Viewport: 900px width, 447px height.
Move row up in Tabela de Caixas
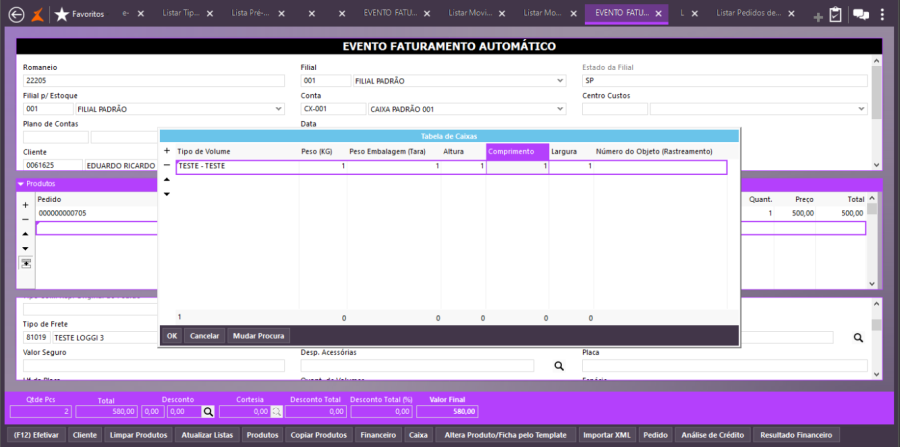[x=167, y=180]
